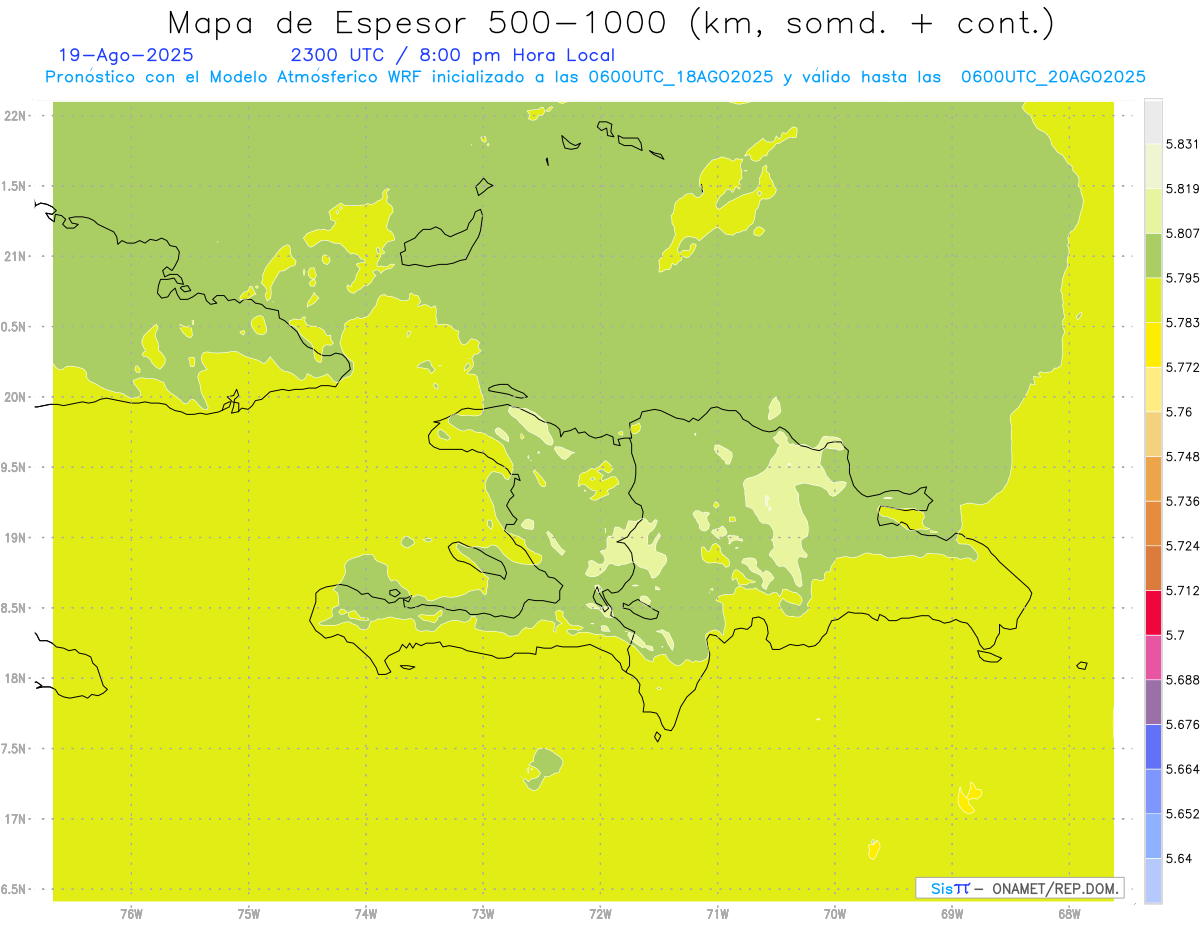Screen dimensions: 1200x927
Task: Click the colorbar value "5.831"
Action: click(1182, 144)
